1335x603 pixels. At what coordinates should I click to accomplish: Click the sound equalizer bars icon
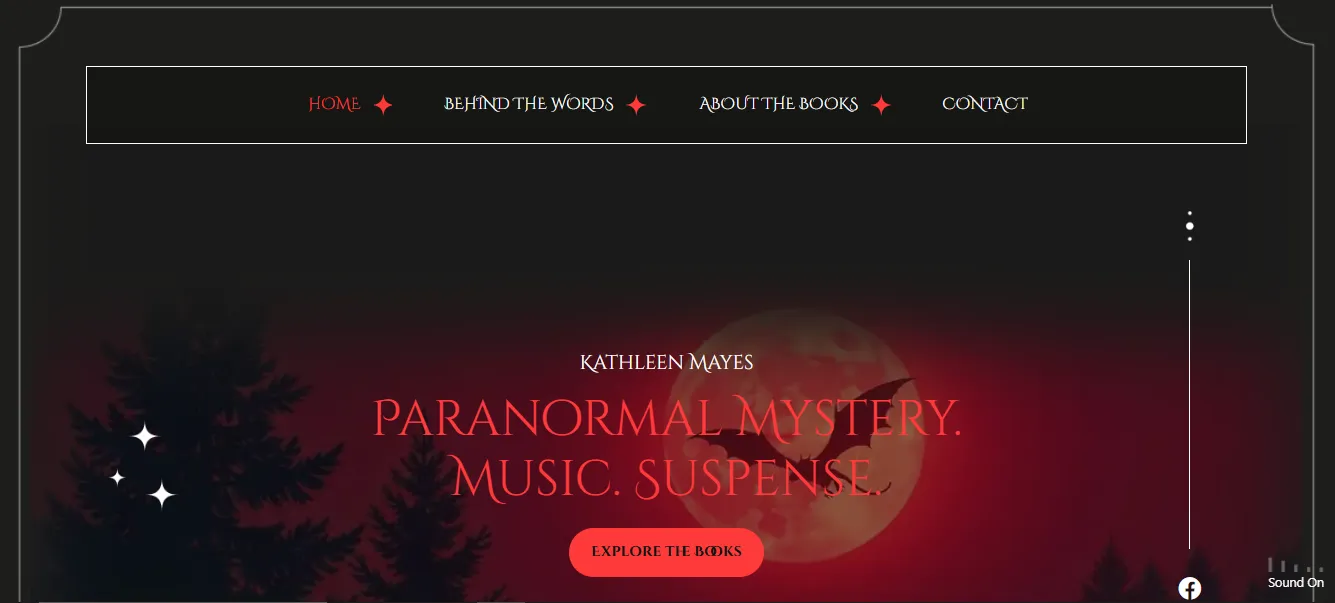coord(1296,565)
